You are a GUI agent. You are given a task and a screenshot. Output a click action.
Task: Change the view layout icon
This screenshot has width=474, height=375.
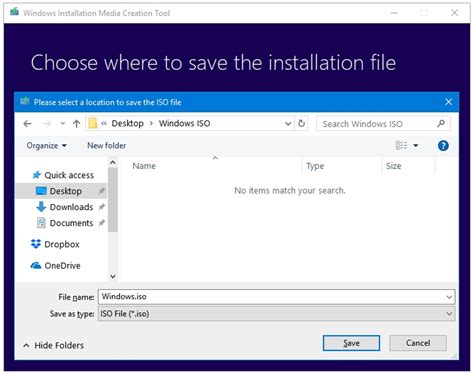tap(401, 145)
